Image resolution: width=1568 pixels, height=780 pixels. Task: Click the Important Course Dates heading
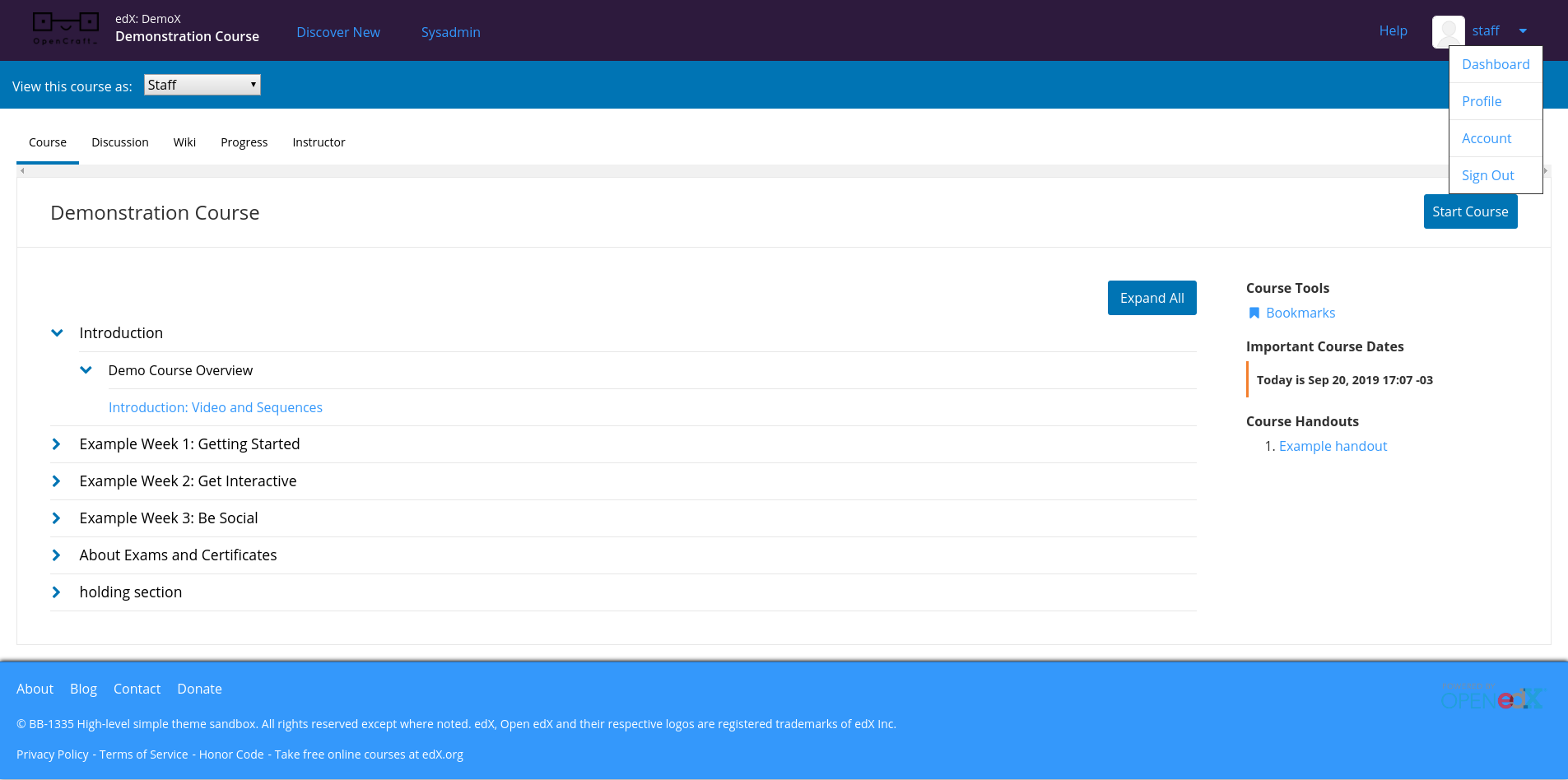click(1324, 346)
